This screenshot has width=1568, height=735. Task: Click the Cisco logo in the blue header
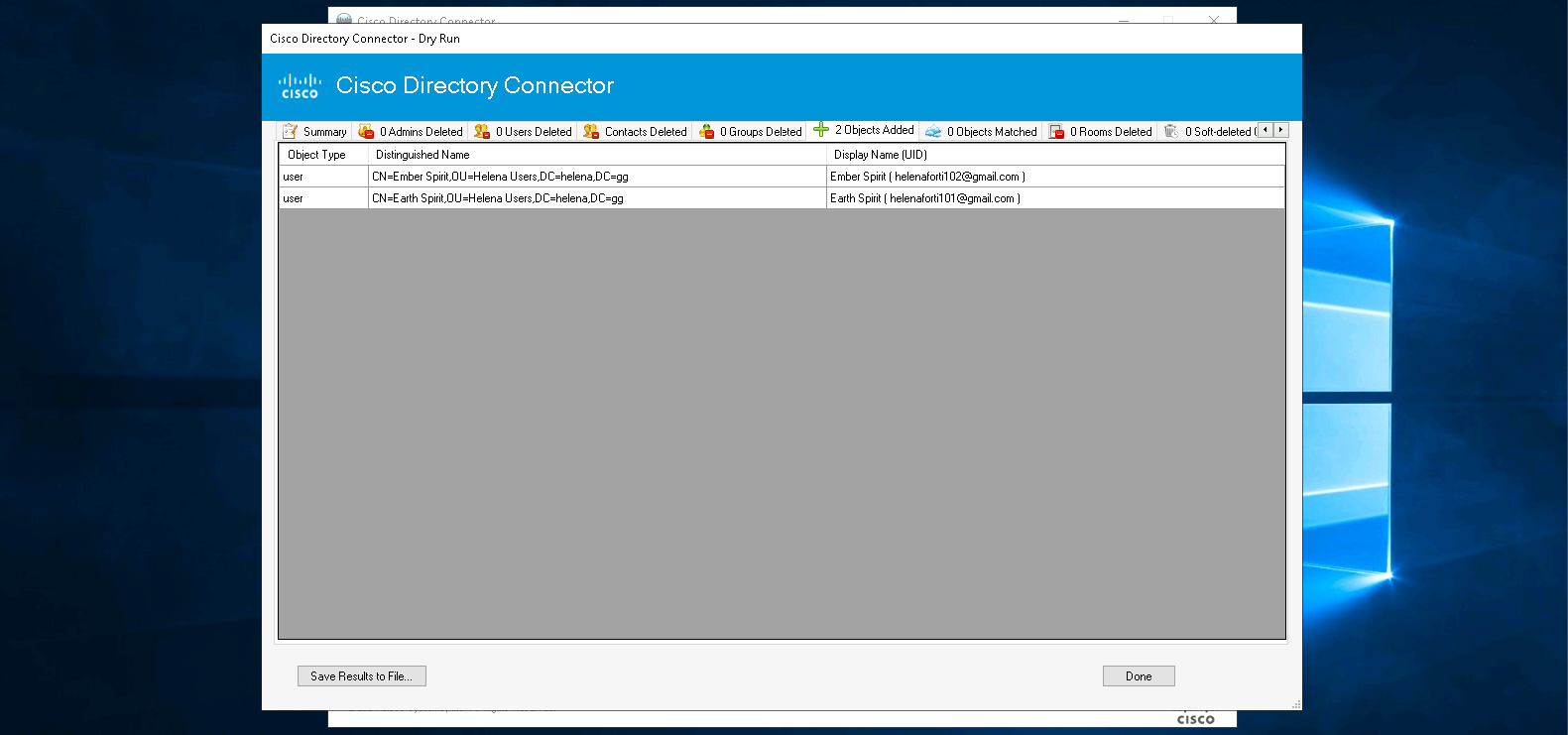pos(300,86)
